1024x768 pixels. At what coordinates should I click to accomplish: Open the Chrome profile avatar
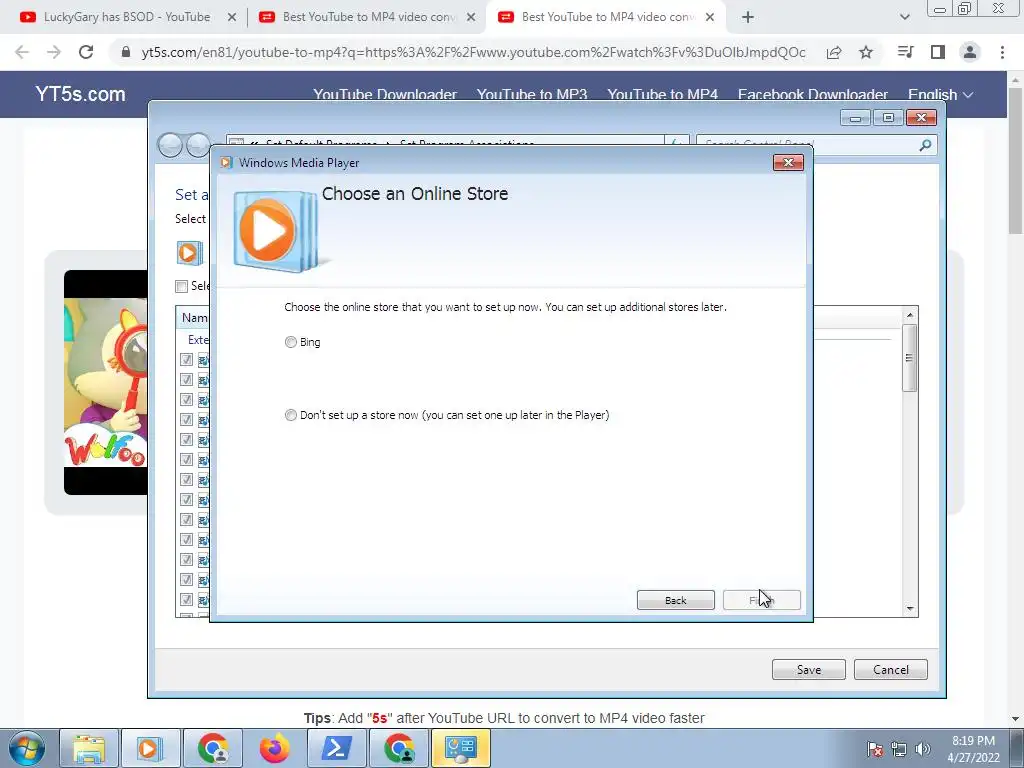coord(970,52)
